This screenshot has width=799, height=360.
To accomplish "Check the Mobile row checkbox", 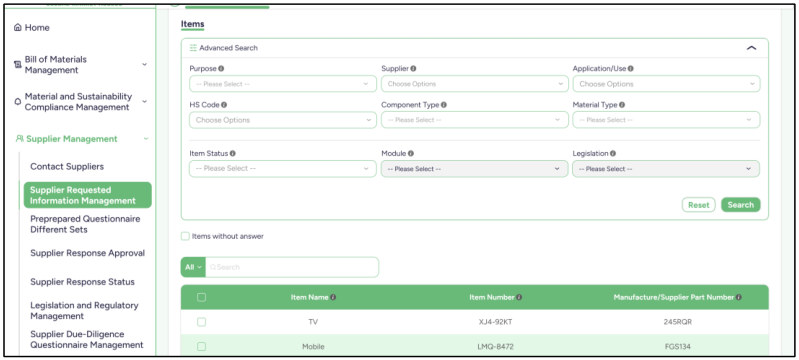I will 201,347.
